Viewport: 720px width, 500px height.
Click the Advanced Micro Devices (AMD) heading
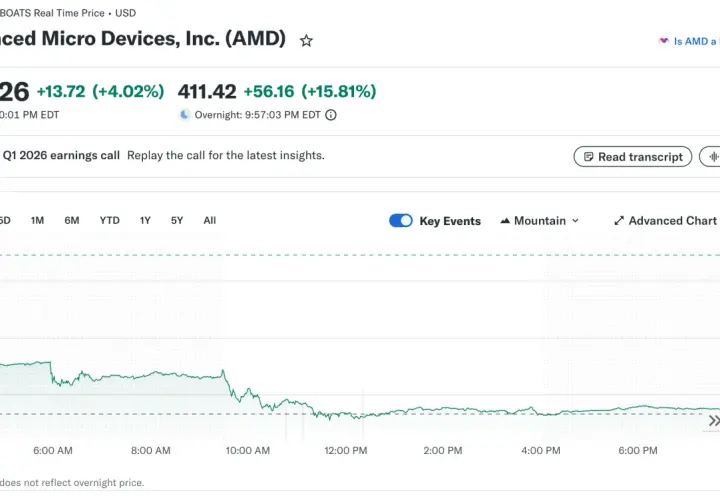143,38
